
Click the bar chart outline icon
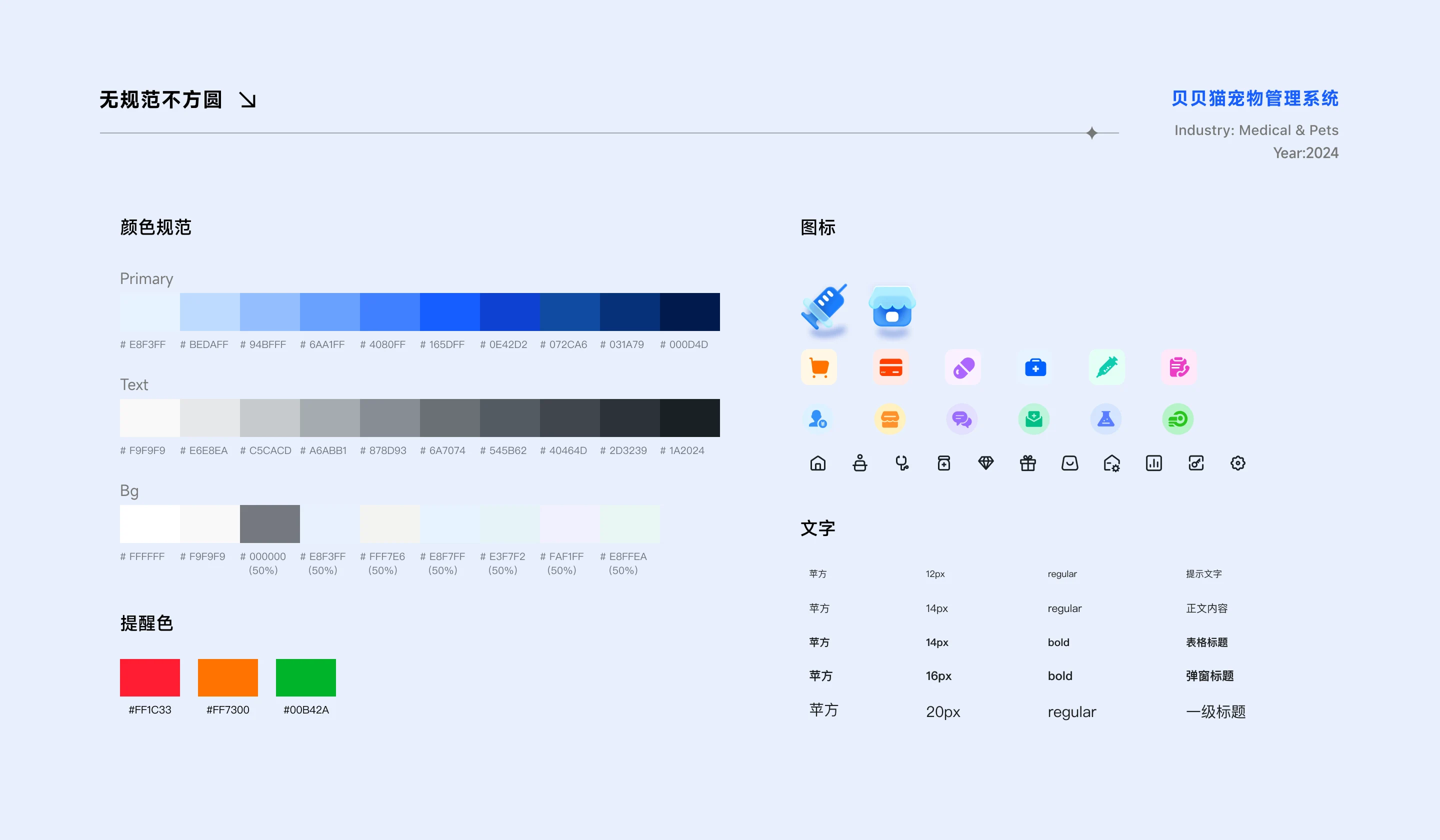pyautogui.click(x=1153, y=463)
